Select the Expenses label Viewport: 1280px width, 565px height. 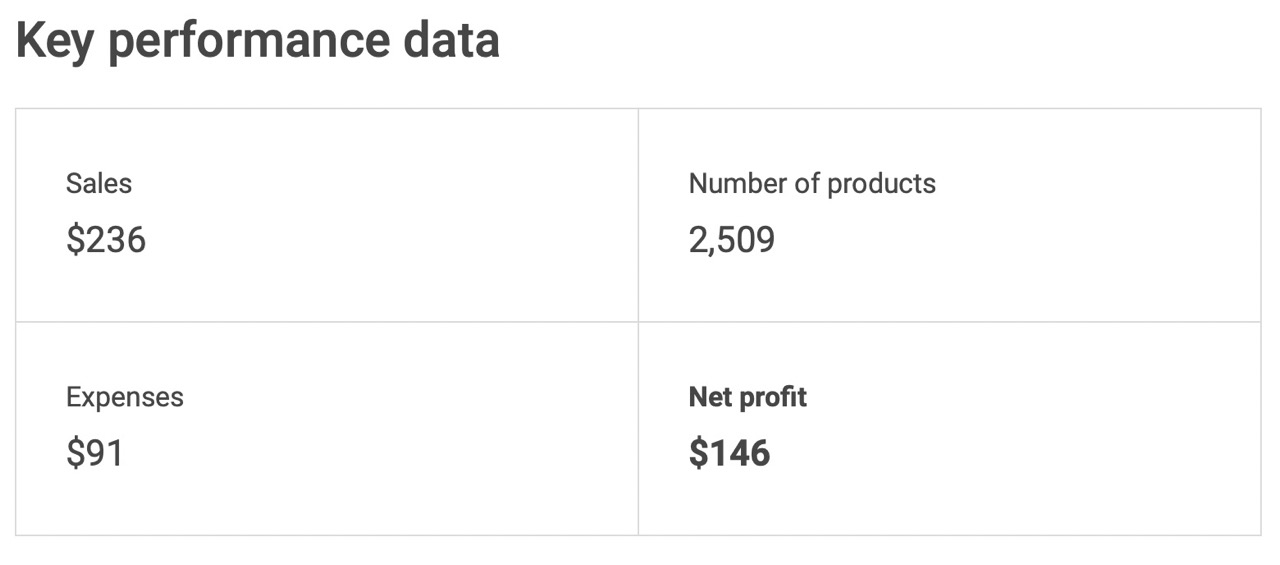click(125, 397)
